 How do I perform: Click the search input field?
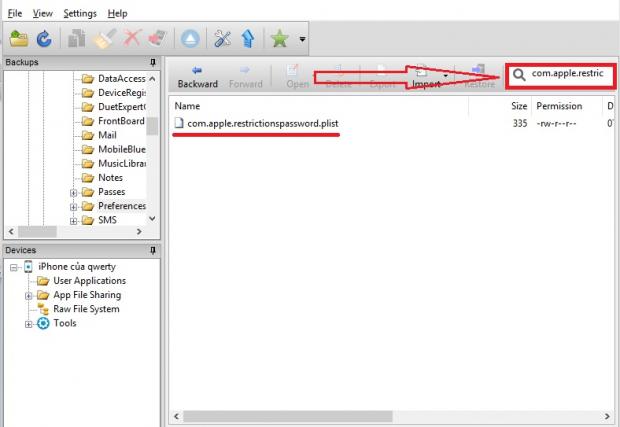[x=565, y=75]
